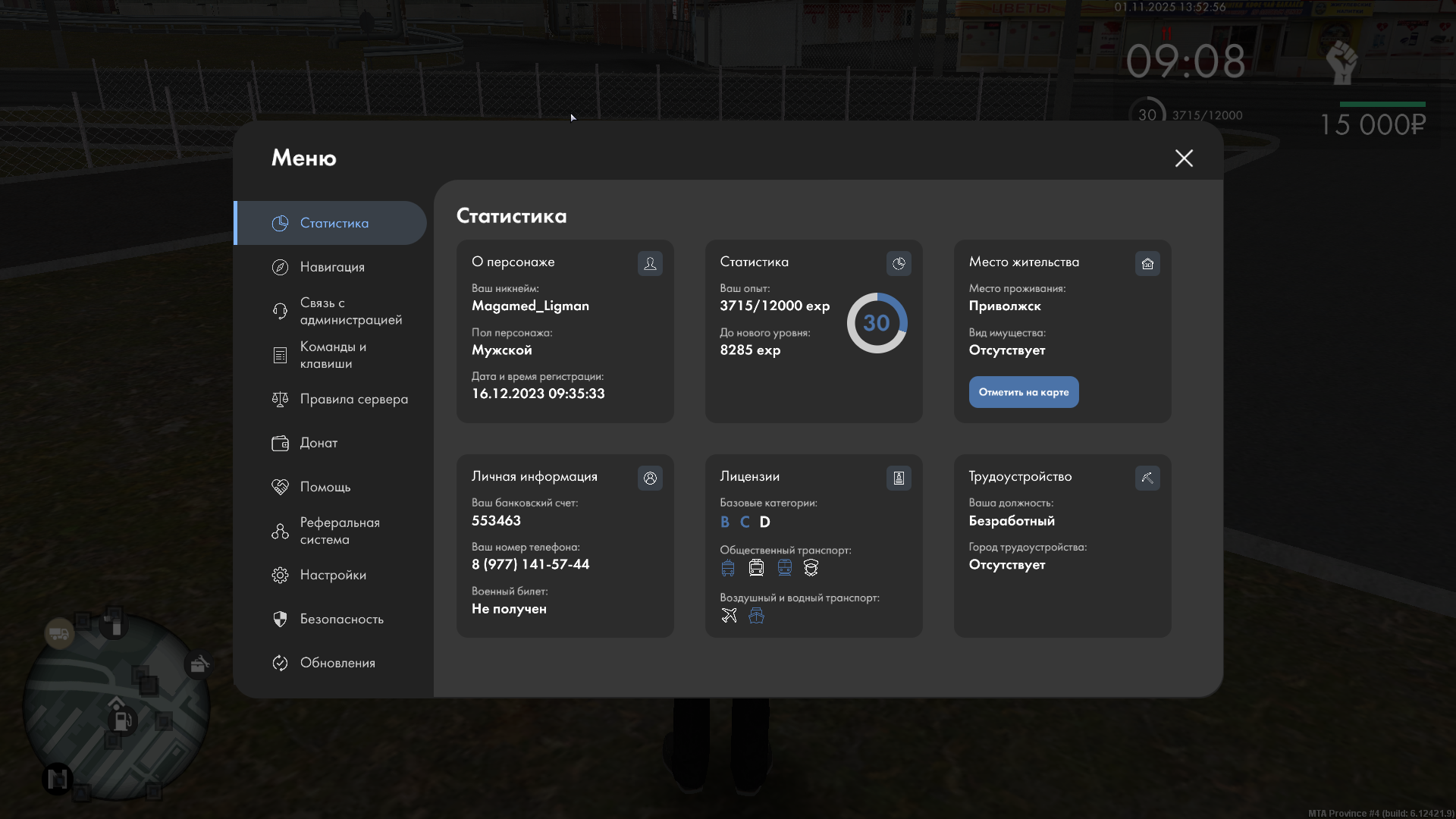Click the character profile icon in О персонаже

pyautogui.click(x=650, y=263)
